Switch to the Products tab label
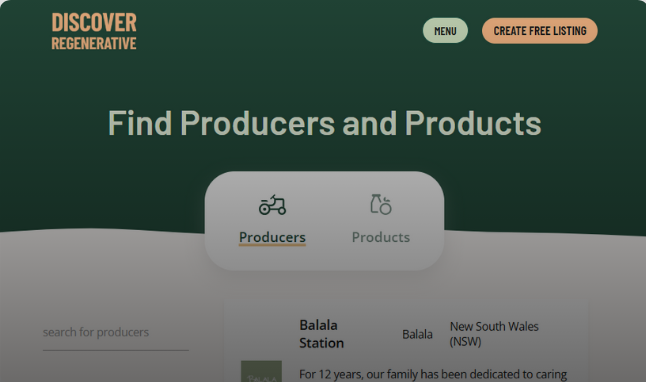The width and height of the screenshot is (646, 382). click(x=381, y=237)
